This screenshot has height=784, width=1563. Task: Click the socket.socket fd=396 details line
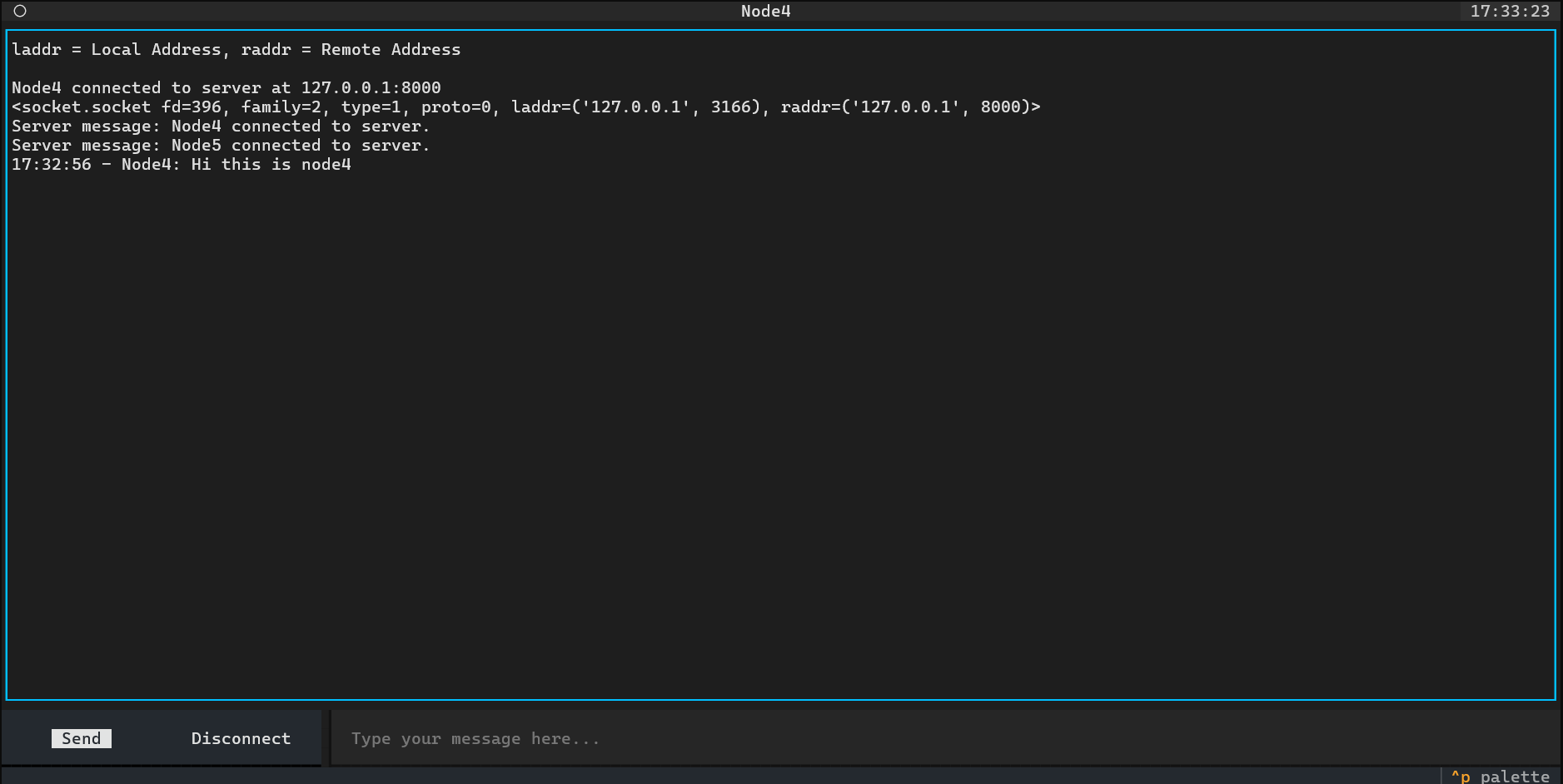[526, 107]
